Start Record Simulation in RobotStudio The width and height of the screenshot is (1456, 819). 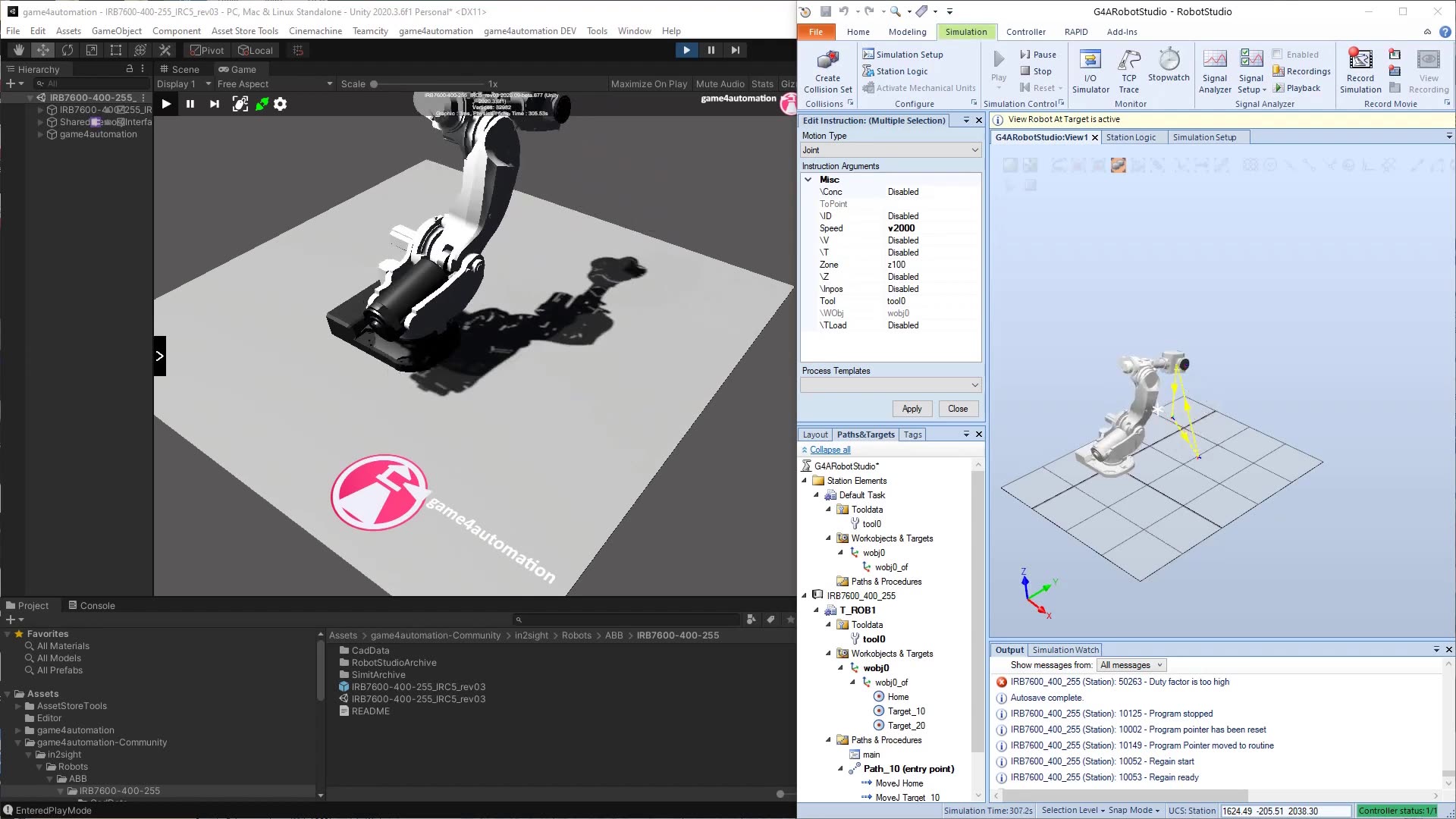click(1360, 70)
